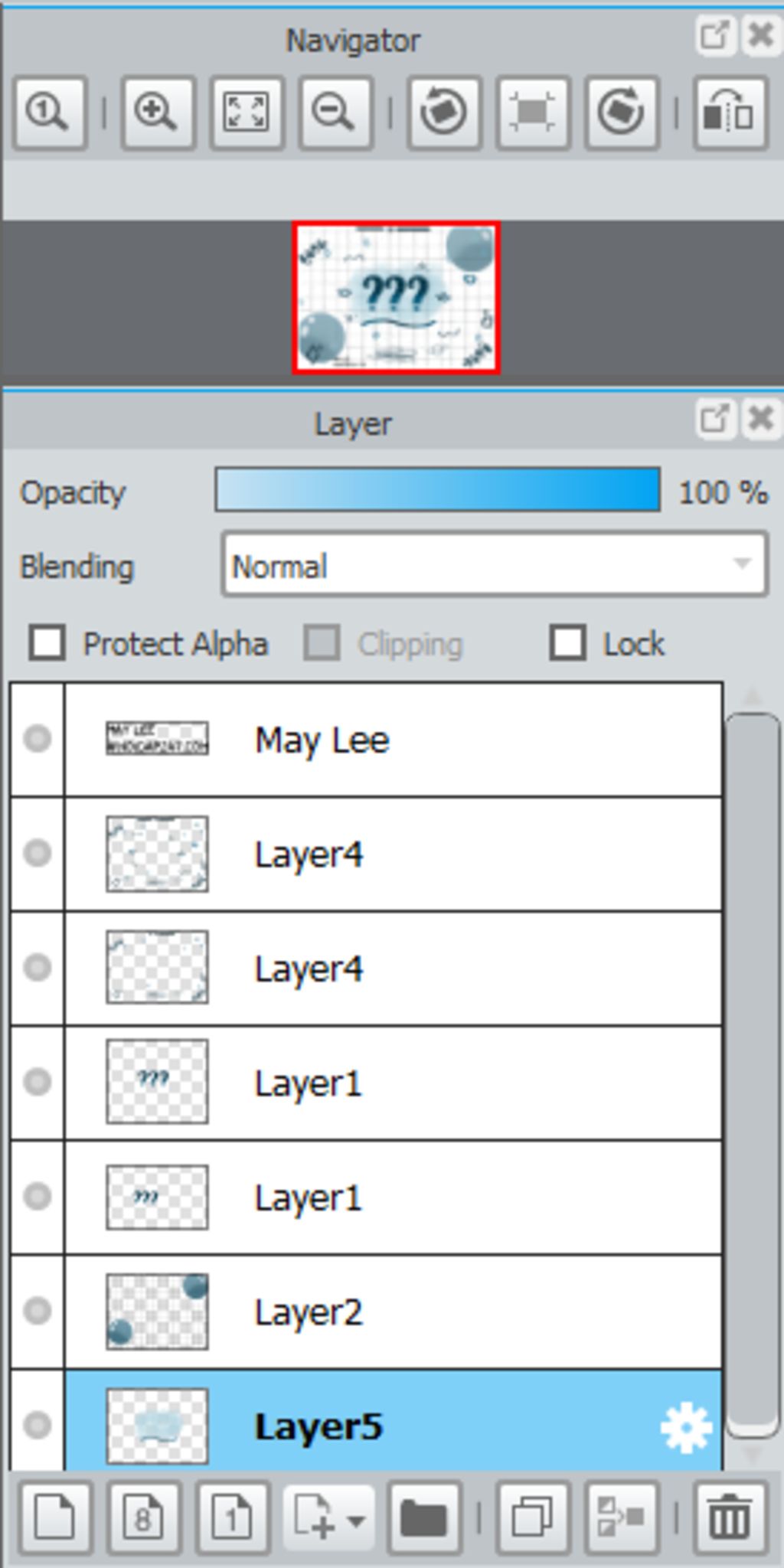Rotate canvas view left
The height and width of the screenshot is (1568, 784).
coord(444,113)
